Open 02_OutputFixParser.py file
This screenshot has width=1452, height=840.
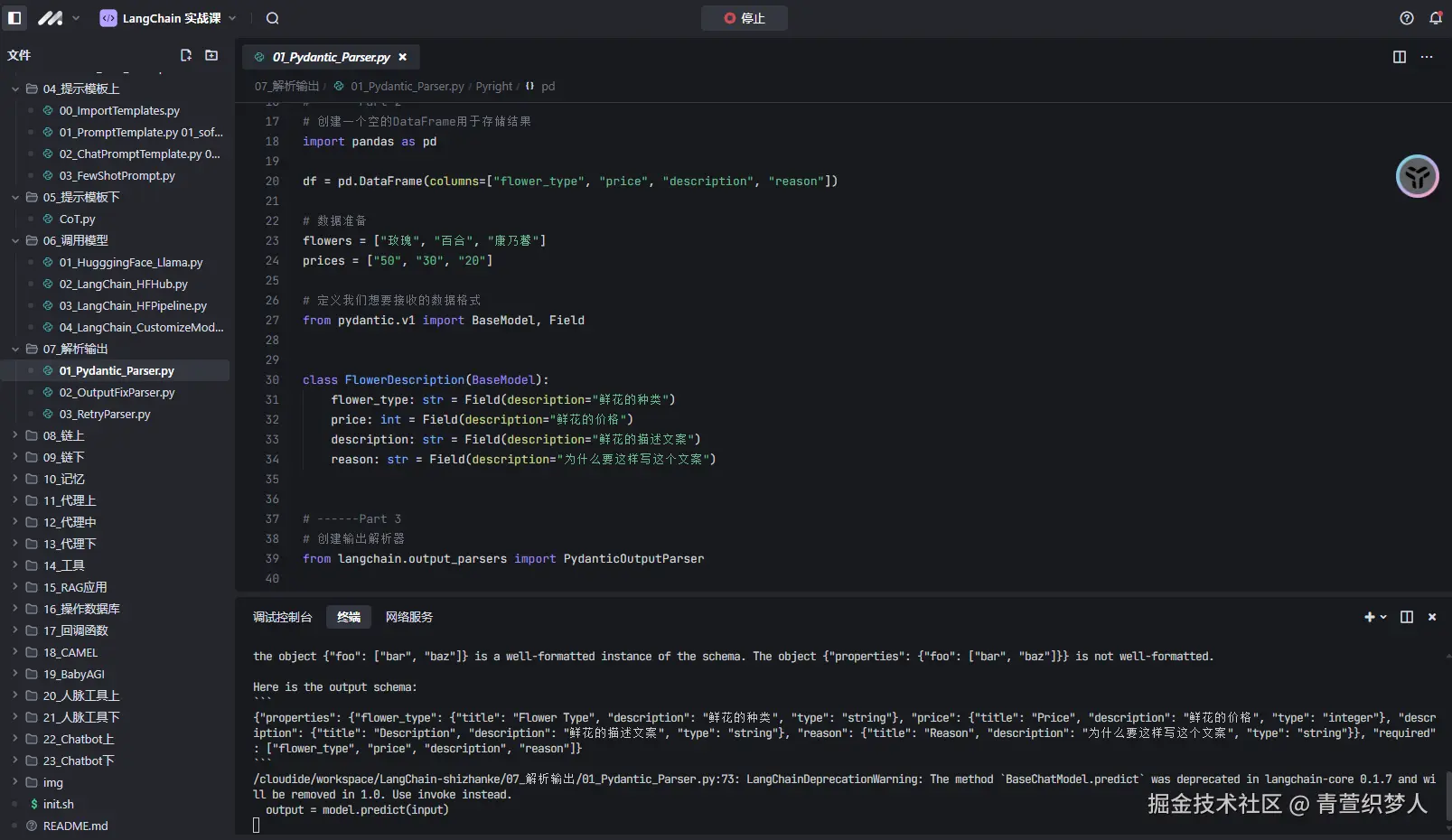point(117,392)
